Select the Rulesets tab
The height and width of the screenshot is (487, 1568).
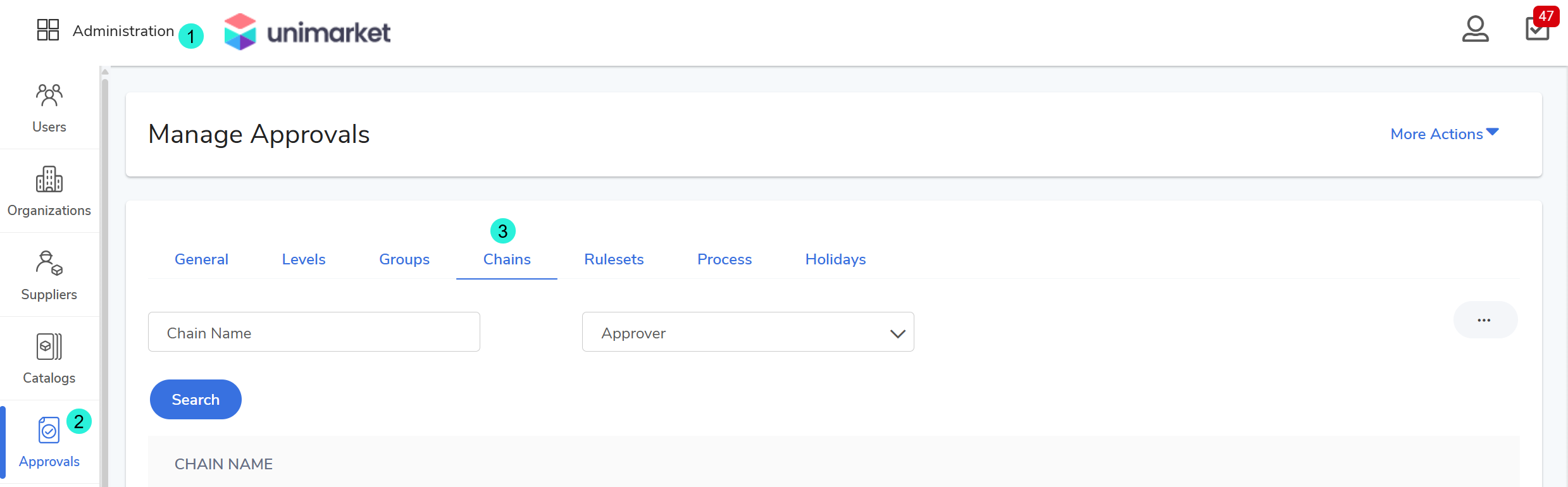pyautogui.click(x=614, y=259)
